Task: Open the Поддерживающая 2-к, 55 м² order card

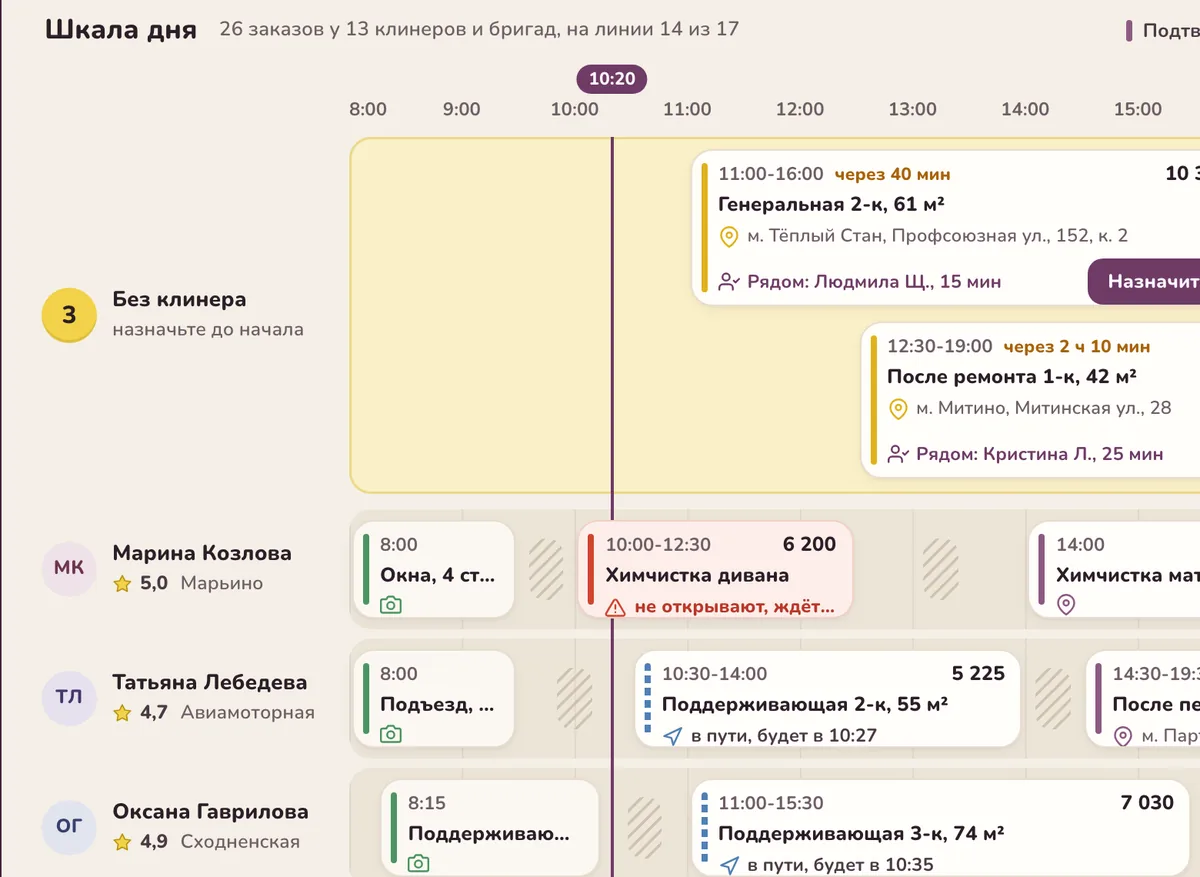Action: click(x=828, y=699)
